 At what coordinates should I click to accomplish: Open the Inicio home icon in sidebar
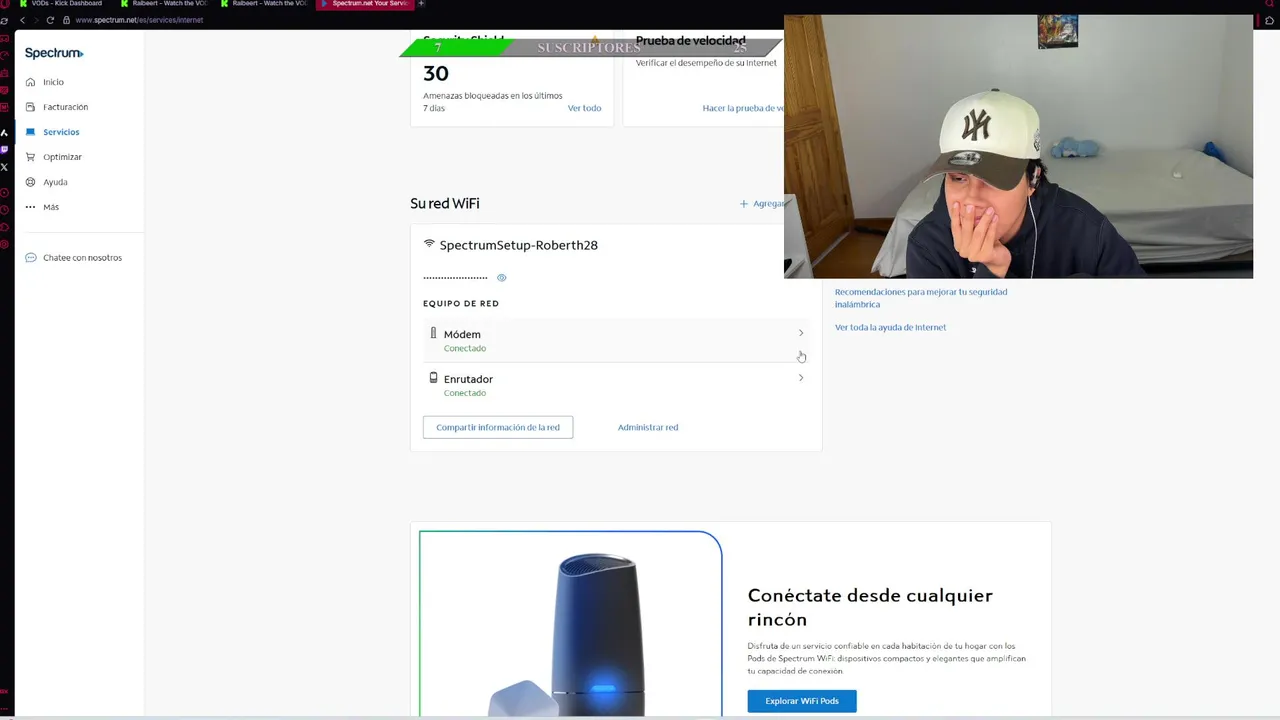(30, 82)
